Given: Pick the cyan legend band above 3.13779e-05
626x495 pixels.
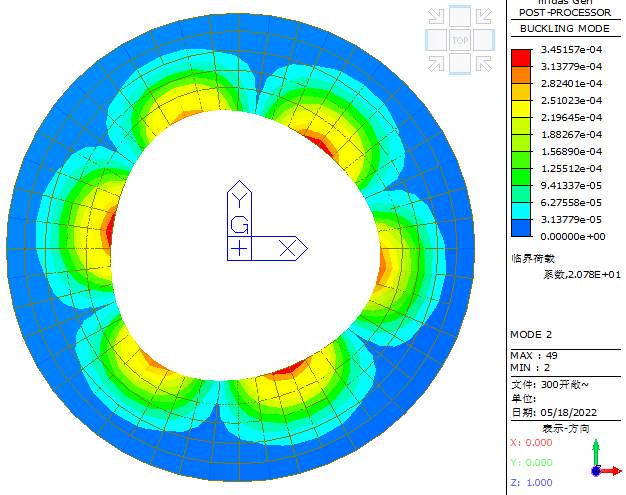Looking at the screenshot, I should pos(521,211).
